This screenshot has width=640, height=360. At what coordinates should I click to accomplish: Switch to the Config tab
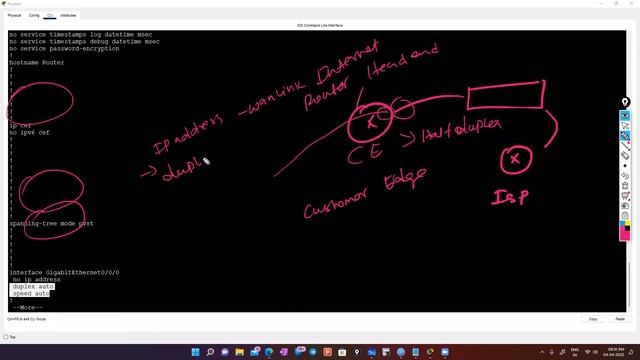click(x=34, y=16)
